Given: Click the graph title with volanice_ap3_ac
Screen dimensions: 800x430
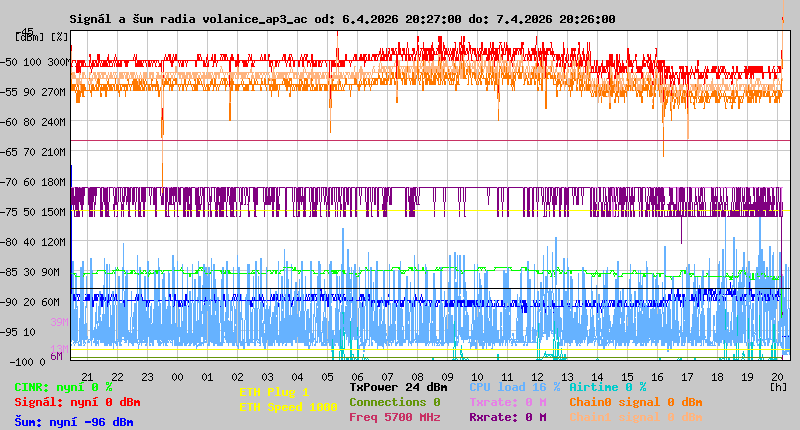Looking at the screenshot, I should [342, 19].
